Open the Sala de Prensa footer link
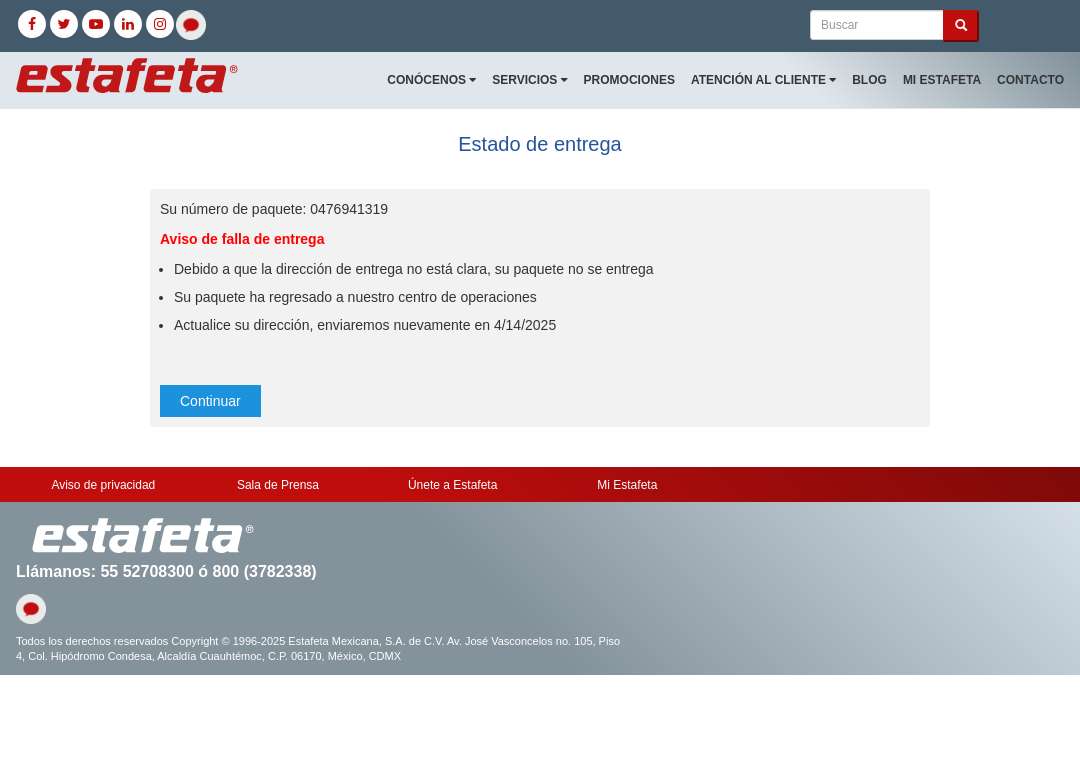Screen dimensions: 1080x768 (x=278, y=485)
